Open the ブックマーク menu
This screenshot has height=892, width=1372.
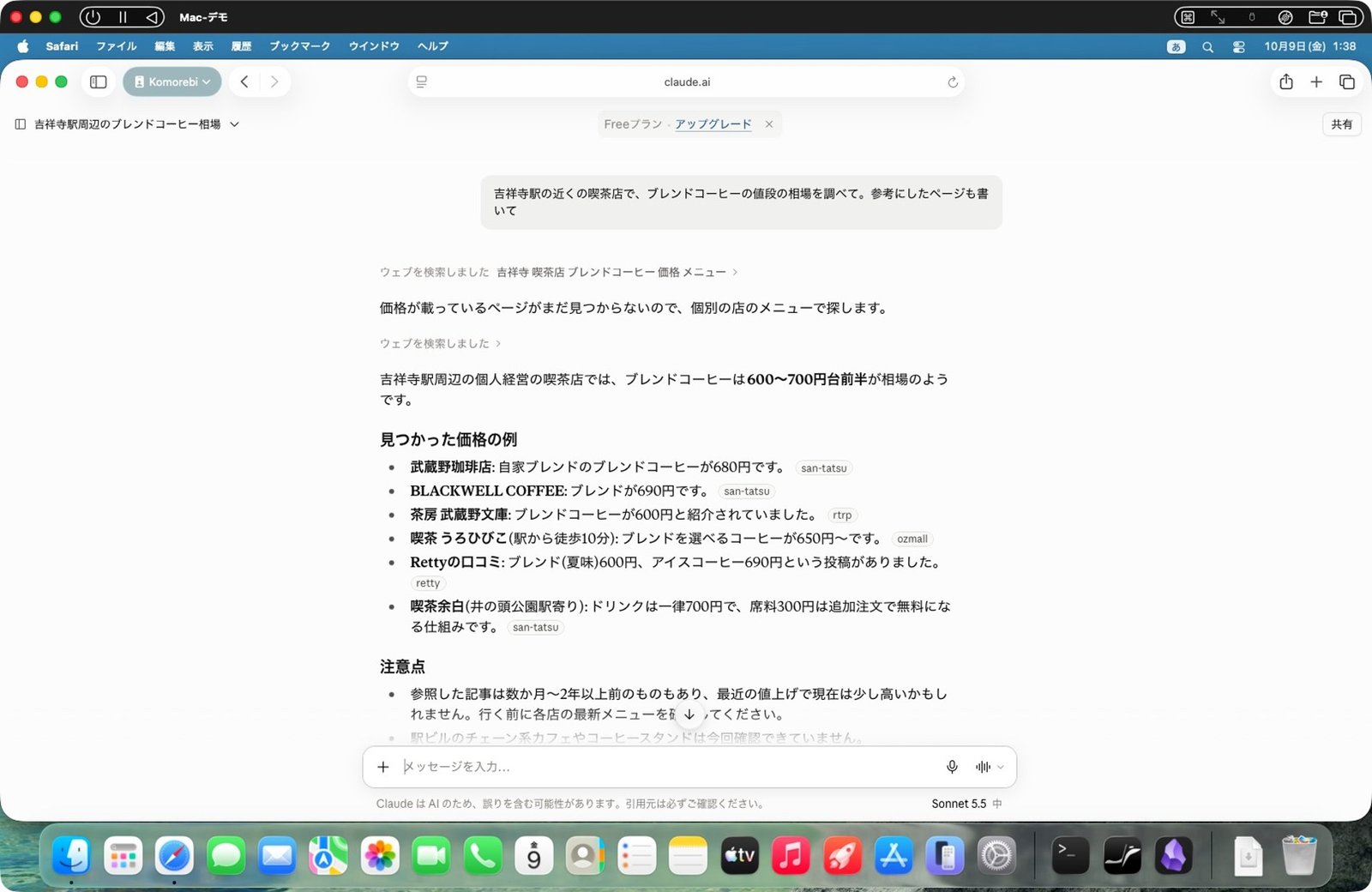click(300, 46)
